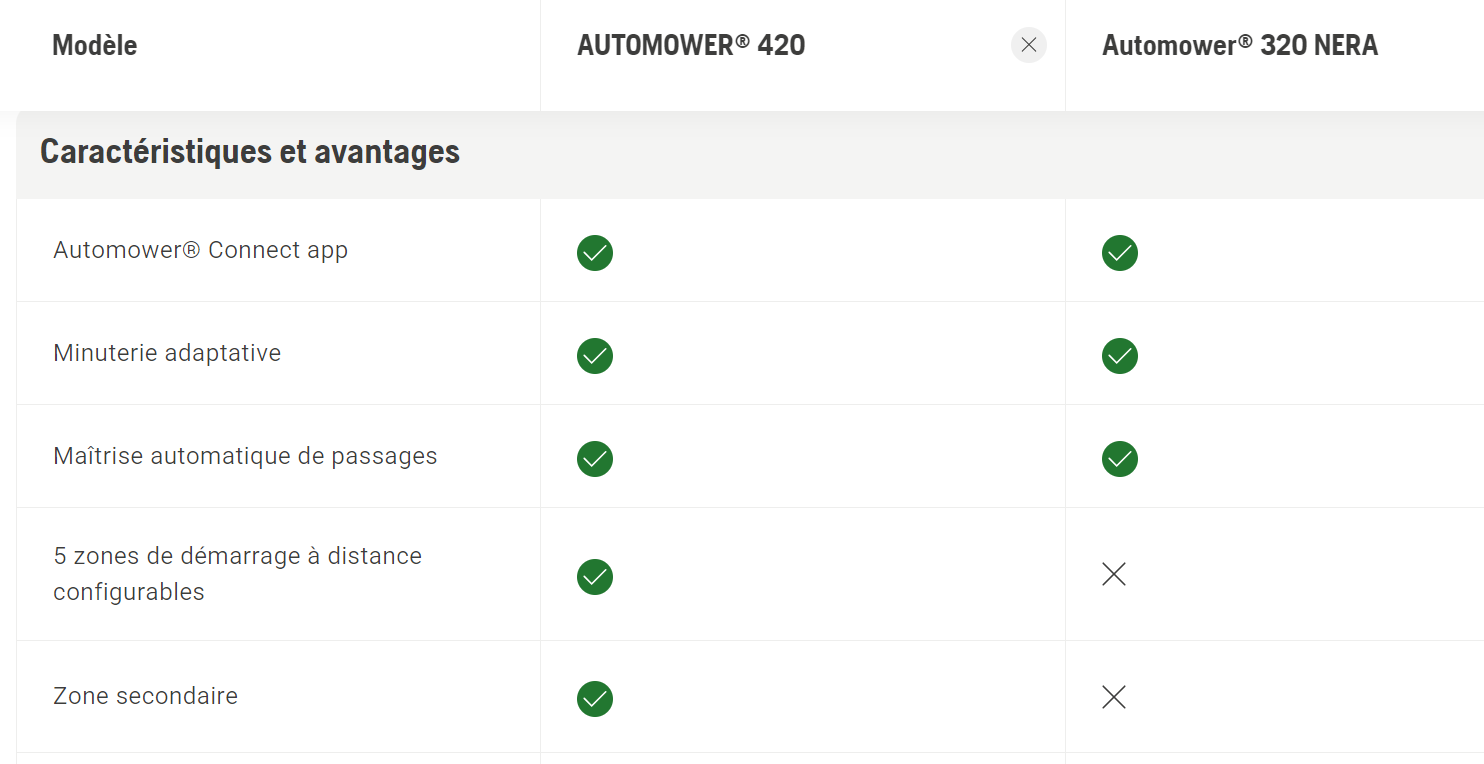Viewport: 1484px width, 764px height.
Task: Click Minuterie adaptative checkmark for 320 NERA
Action: tap(1120, 356)
